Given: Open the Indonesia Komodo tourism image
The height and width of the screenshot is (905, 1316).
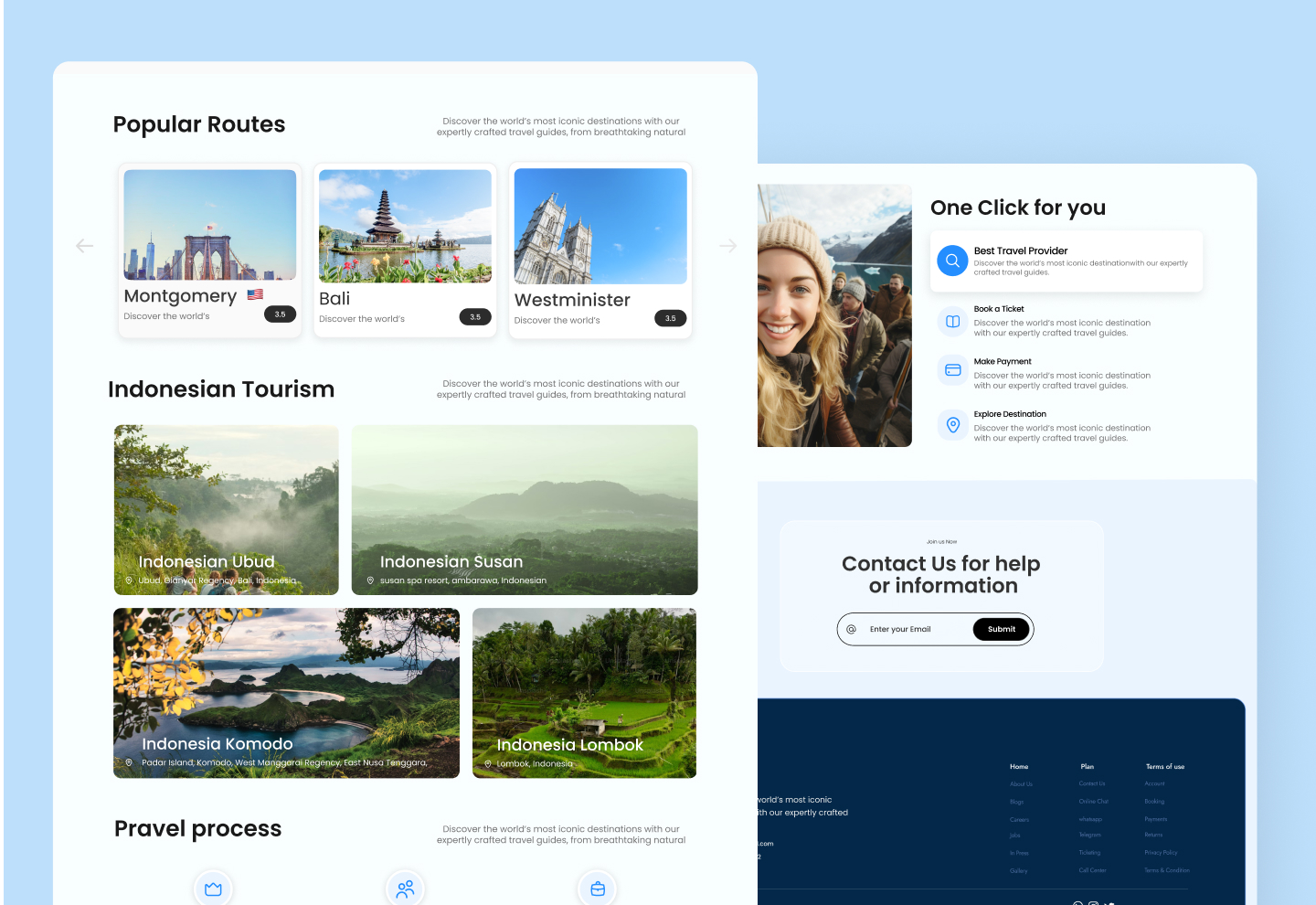Looking at the screenshot, I should (286, 692).
